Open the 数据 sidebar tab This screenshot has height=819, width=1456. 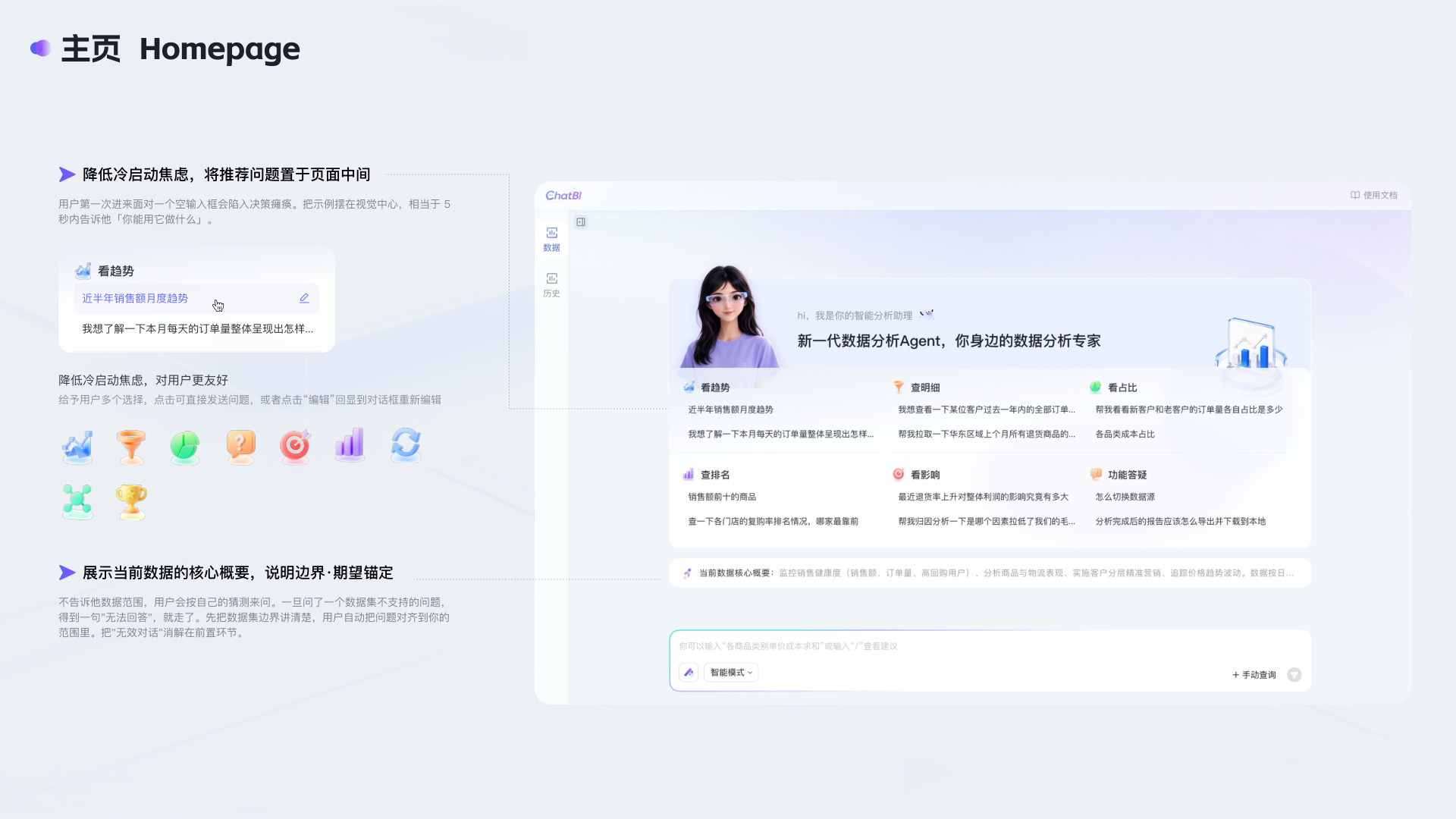pyautogui.click(x=551, y=239)
